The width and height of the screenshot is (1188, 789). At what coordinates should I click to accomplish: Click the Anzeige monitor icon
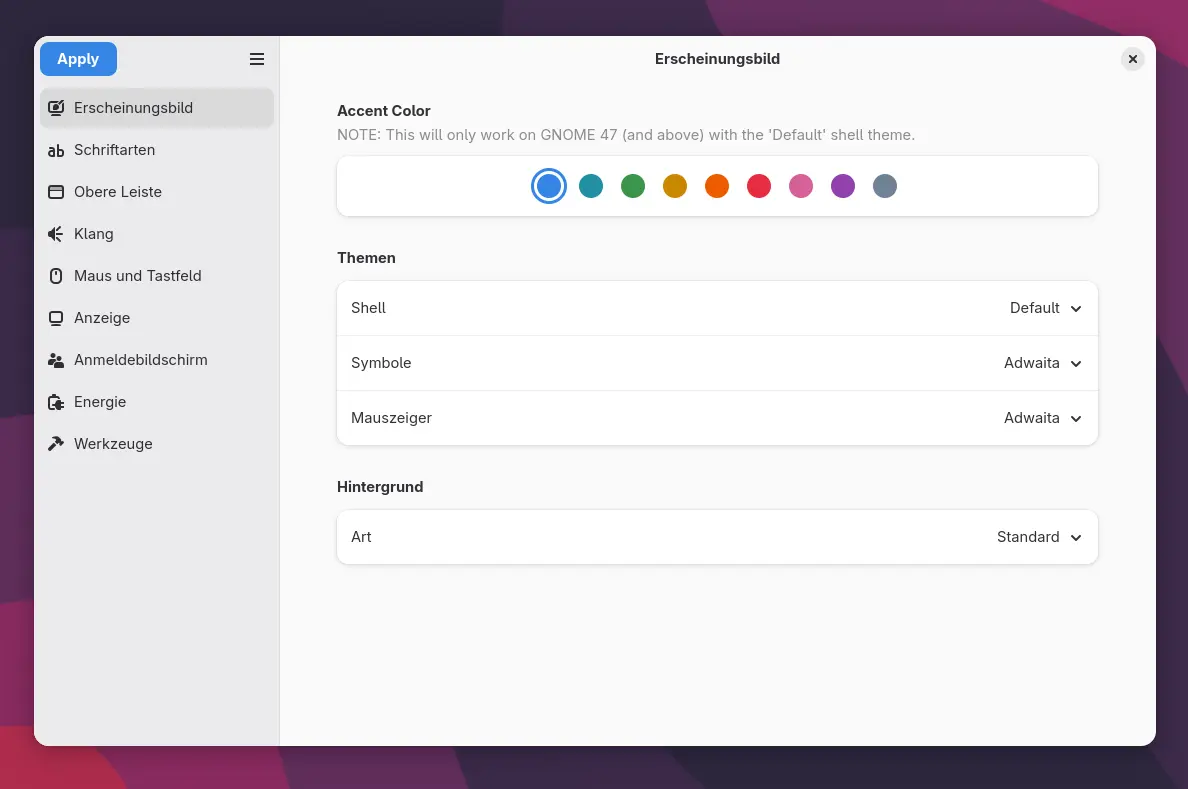point(56,318)
